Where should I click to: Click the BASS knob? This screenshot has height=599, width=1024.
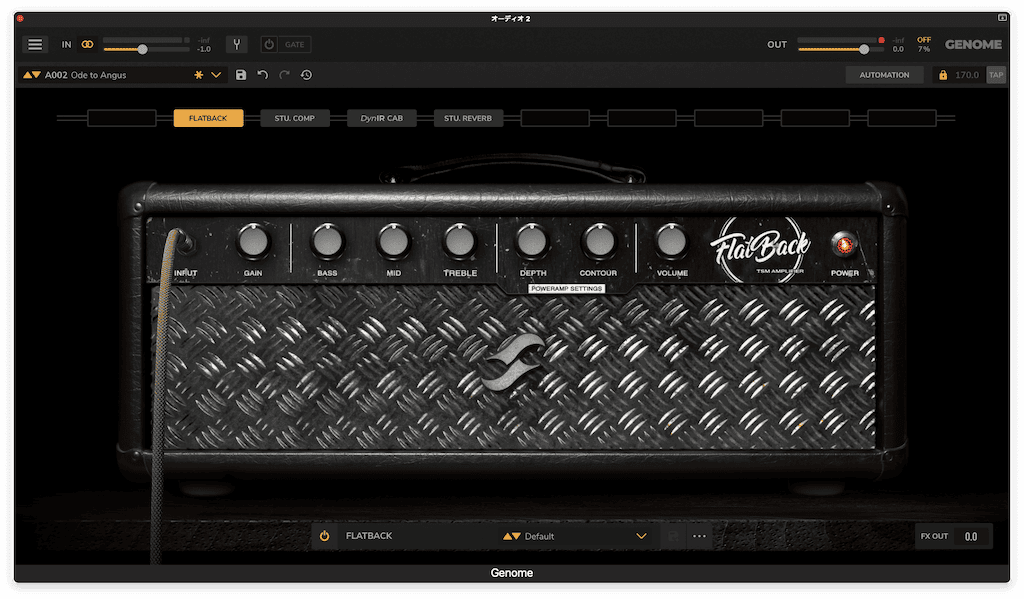[327, 242]
